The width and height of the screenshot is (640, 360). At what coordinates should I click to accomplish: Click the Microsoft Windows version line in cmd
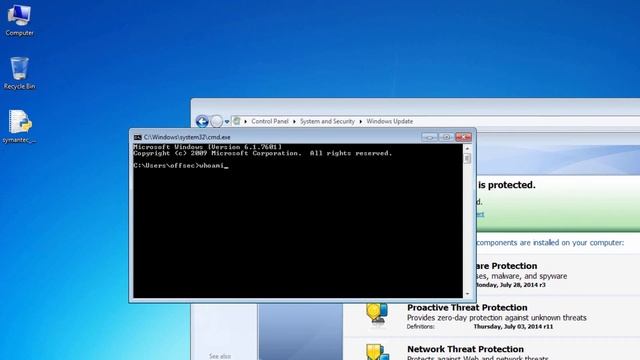208,147
